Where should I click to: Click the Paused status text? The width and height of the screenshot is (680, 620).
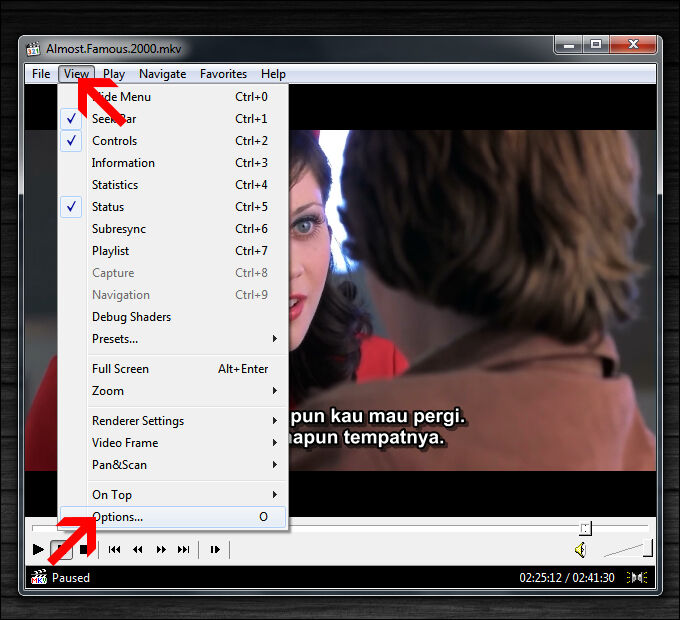click(x=71, y=578)
